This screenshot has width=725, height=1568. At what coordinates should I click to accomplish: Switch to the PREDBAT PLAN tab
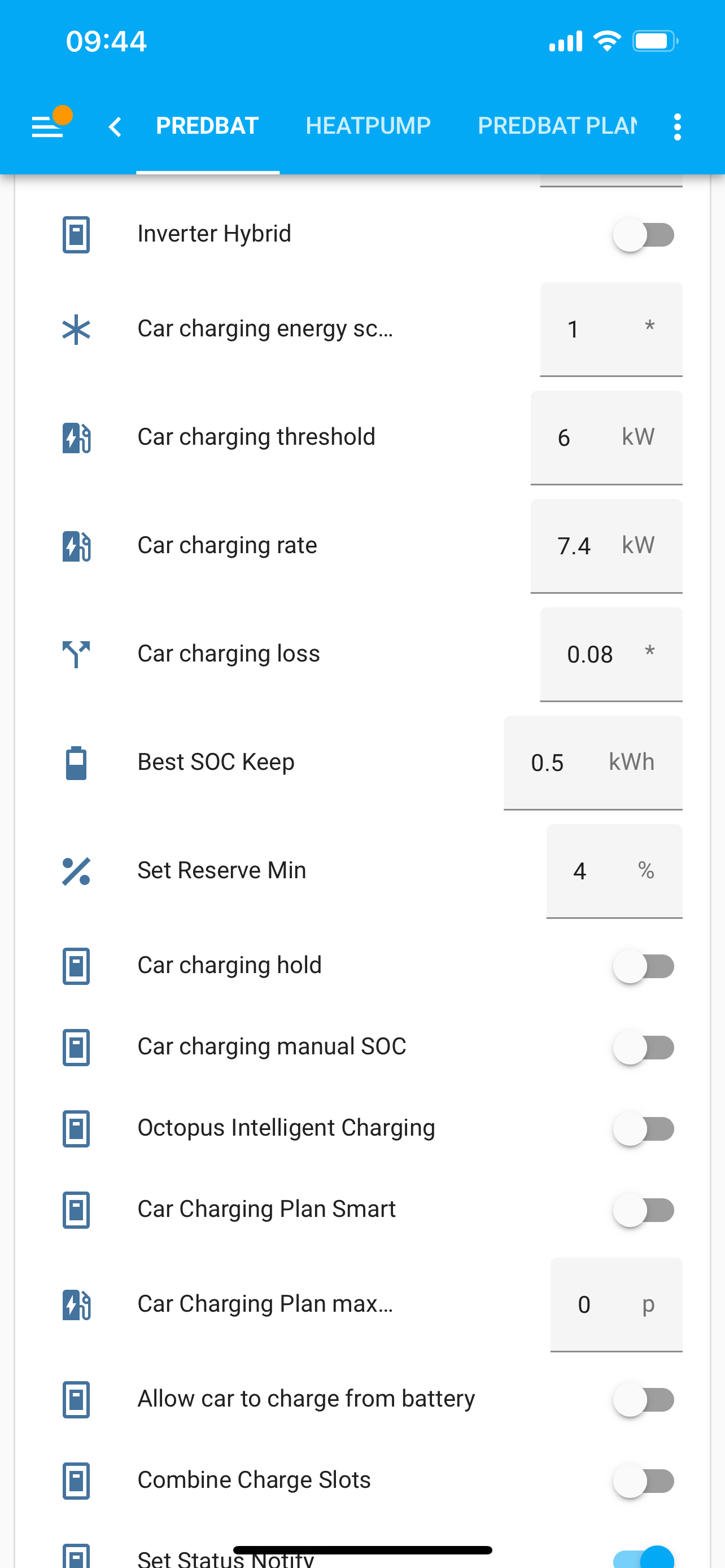[557, 126]
